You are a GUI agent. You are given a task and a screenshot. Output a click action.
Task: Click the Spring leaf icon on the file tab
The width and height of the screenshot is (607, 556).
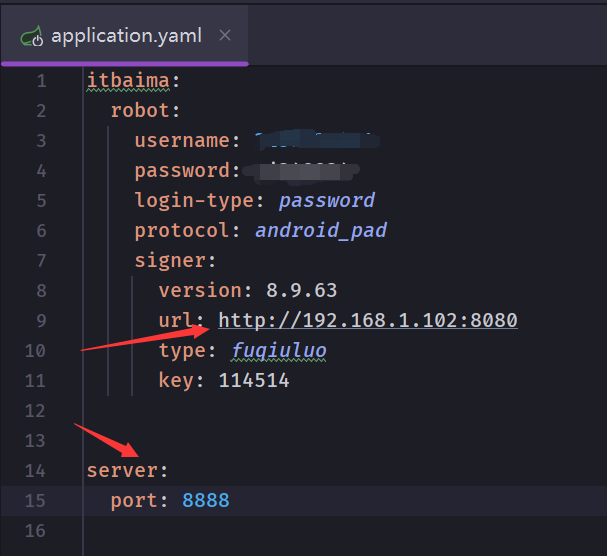point(33,36)
